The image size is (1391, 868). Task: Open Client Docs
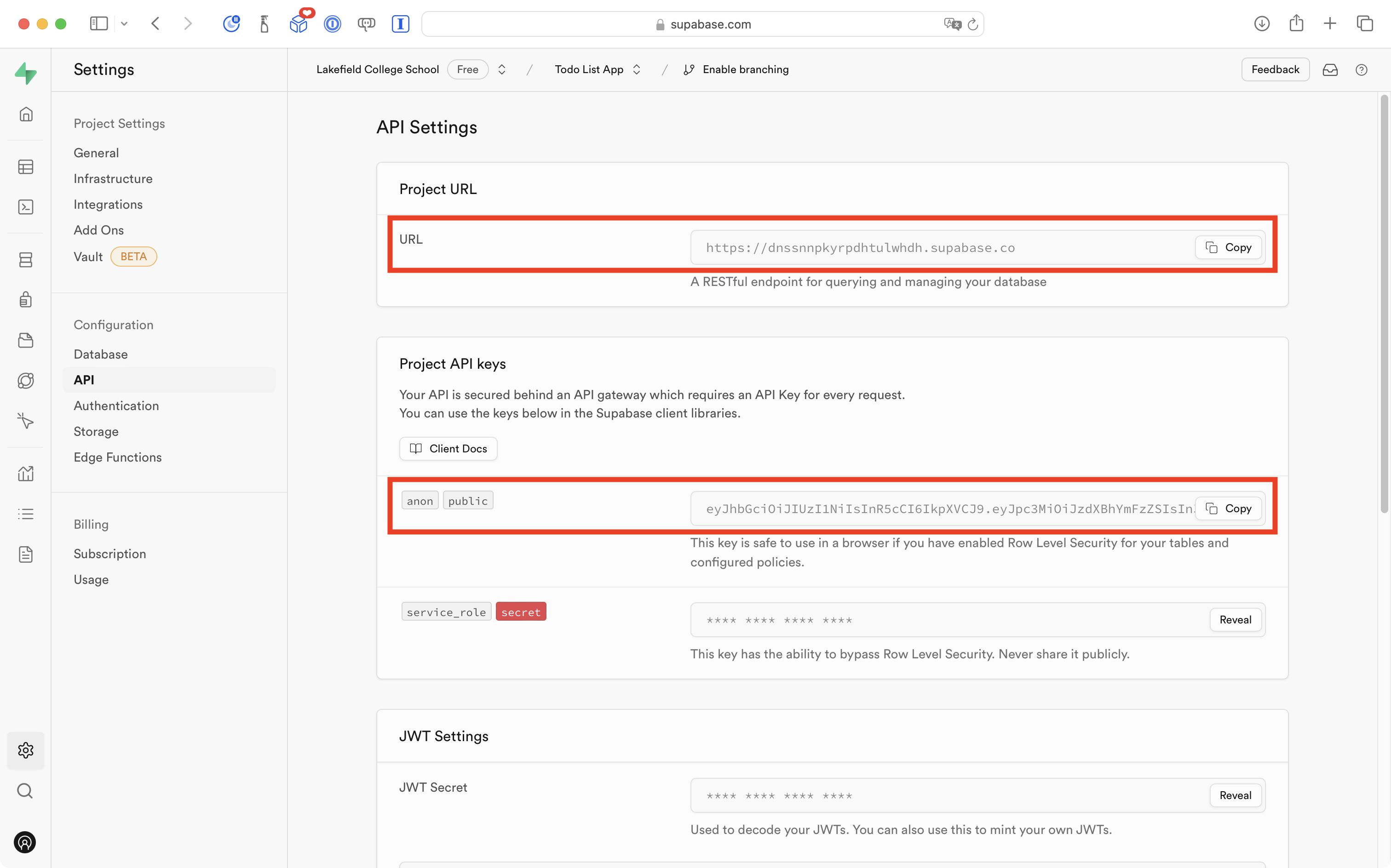448,449
